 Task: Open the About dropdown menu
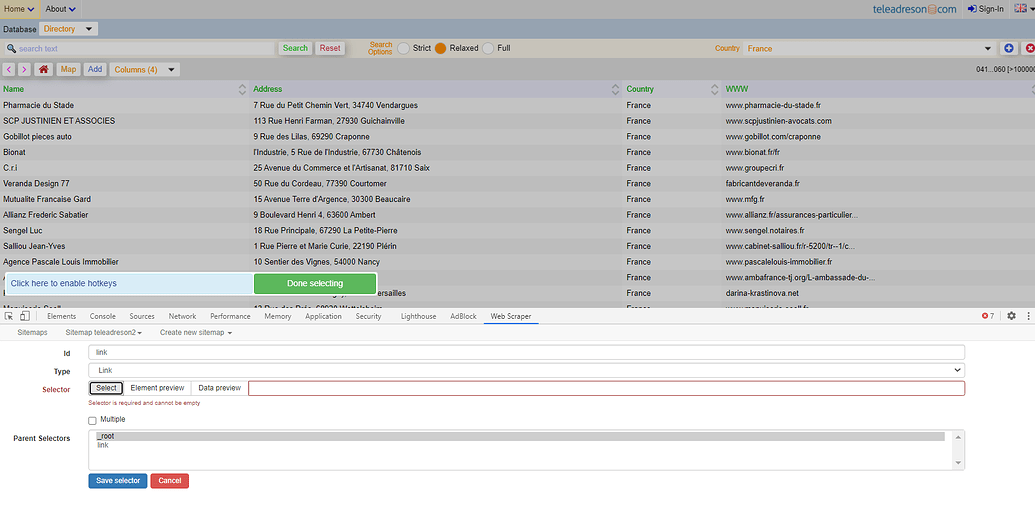[61, 9]
